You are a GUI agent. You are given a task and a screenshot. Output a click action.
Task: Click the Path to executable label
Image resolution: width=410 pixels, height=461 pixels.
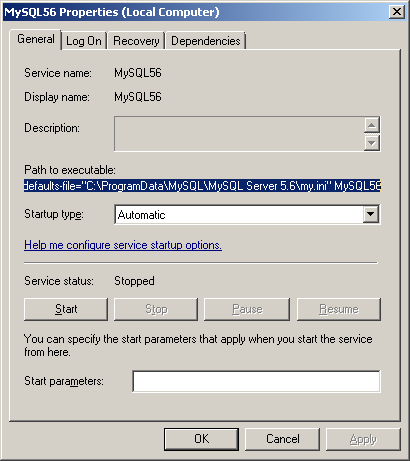(70, 170)
